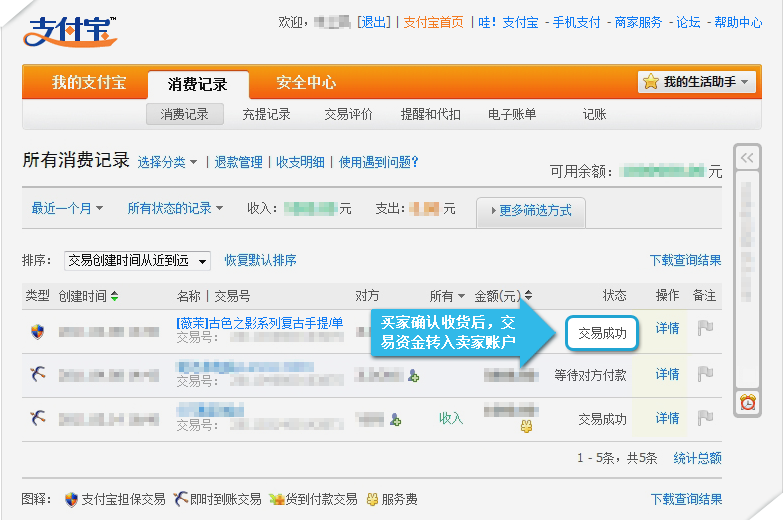Expand the 最近一个月 time range filter
Viewport: 783px width, 520px height.
(x=69, y=208)
